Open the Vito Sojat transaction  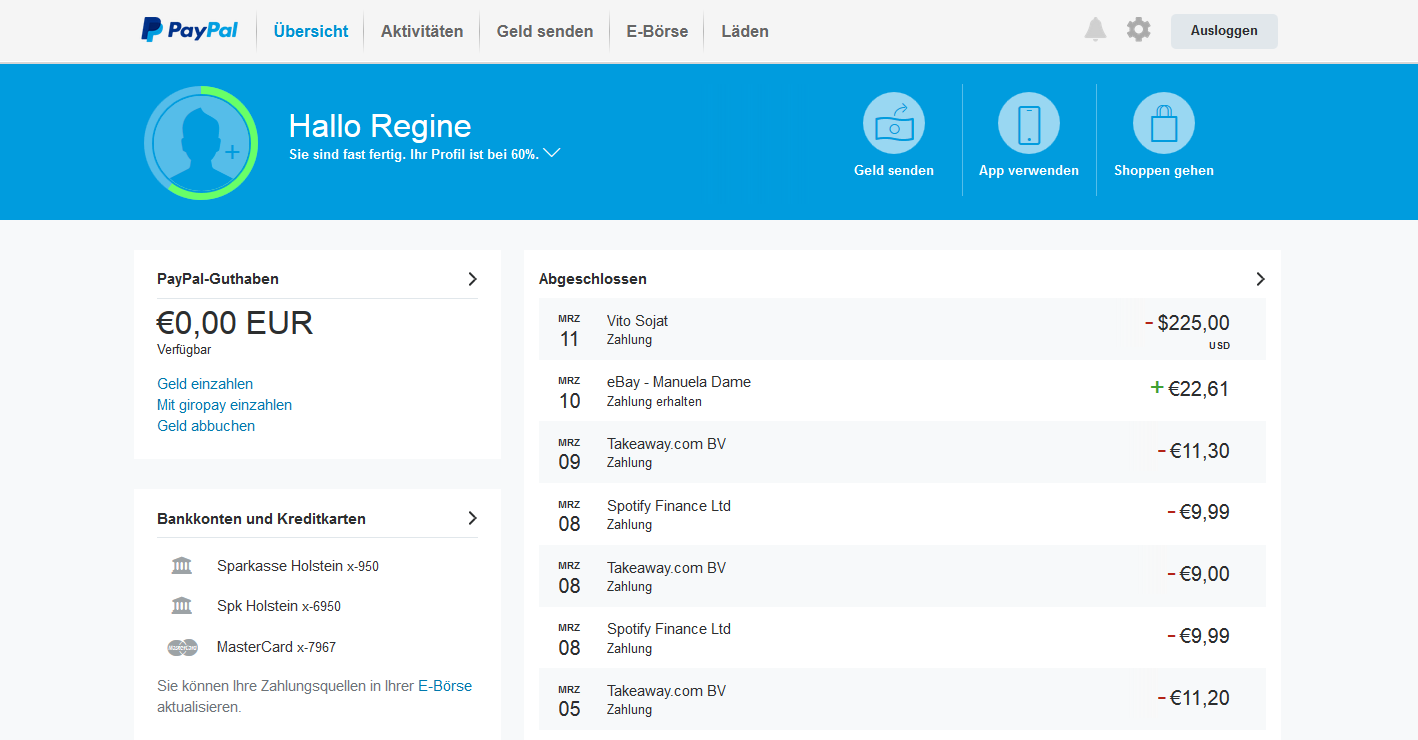(902, 330)
